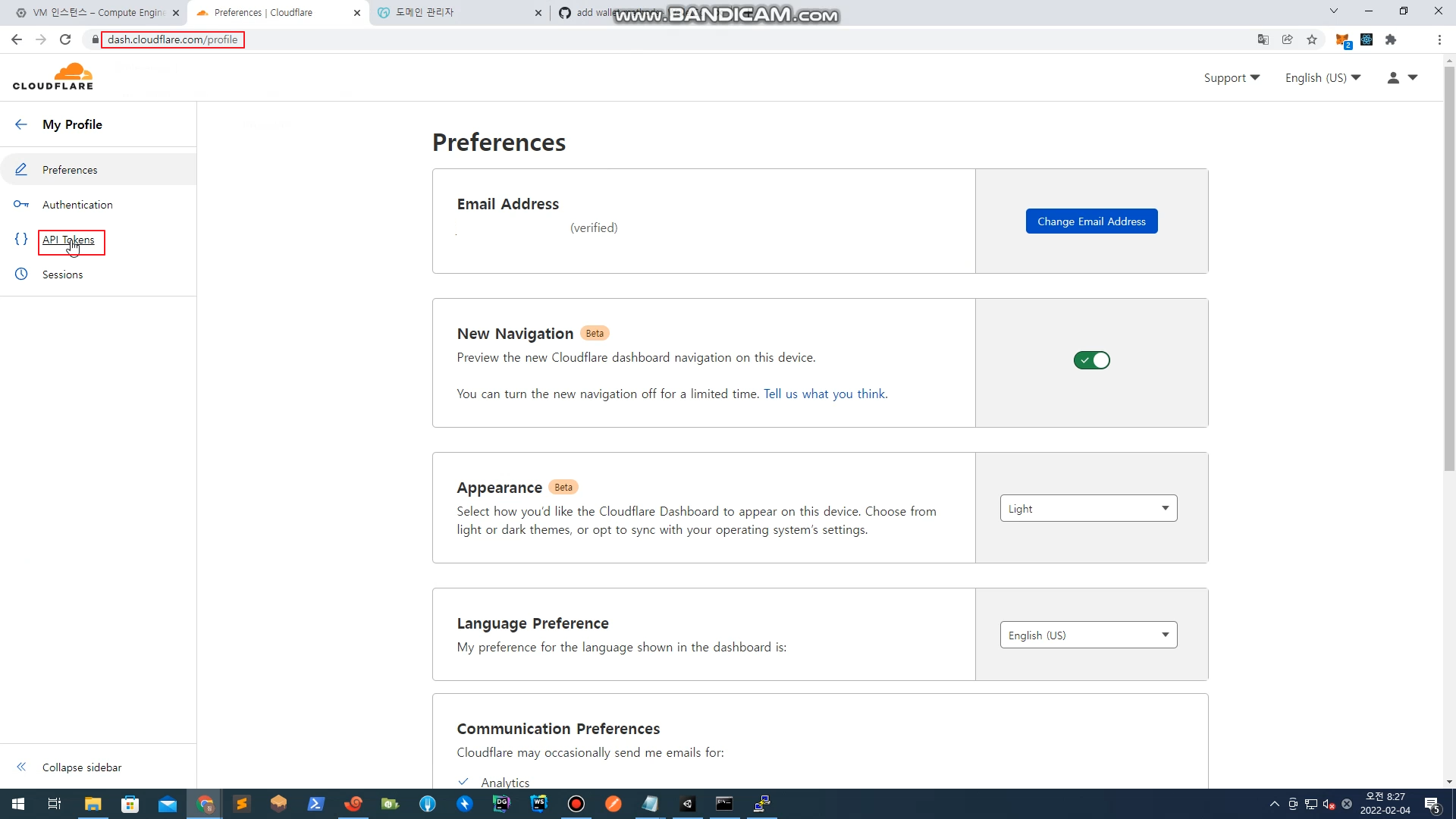Uncheck the Analytics email checkbox
The width and height of the screenshot is (1456, 819).
[463, 781]
